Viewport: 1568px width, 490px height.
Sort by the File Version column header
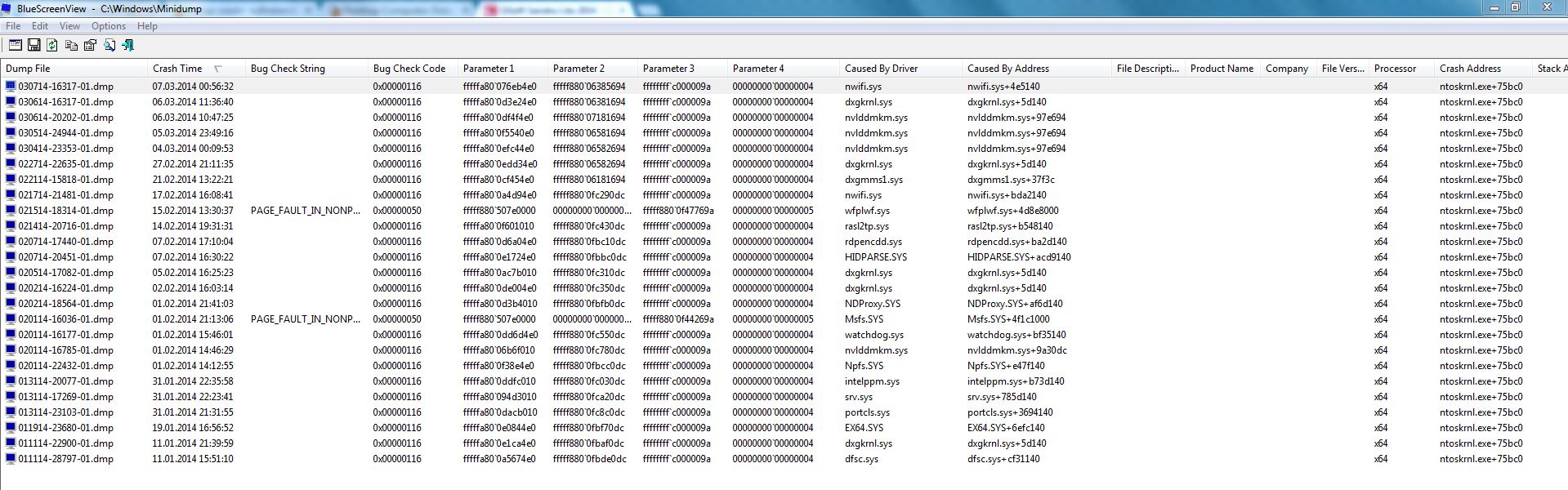[1342, 69]
